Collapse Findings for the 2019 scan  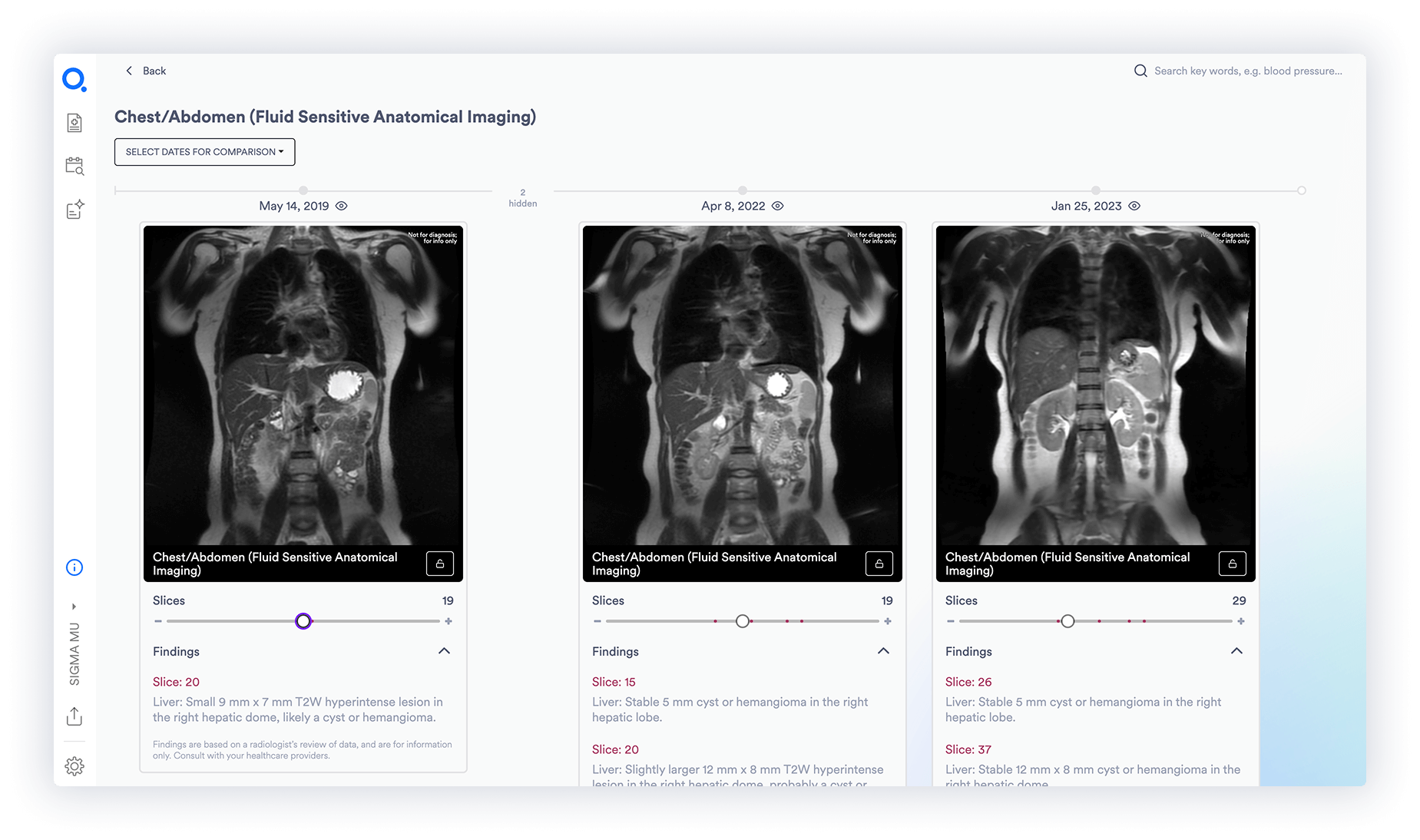[444, 650]
